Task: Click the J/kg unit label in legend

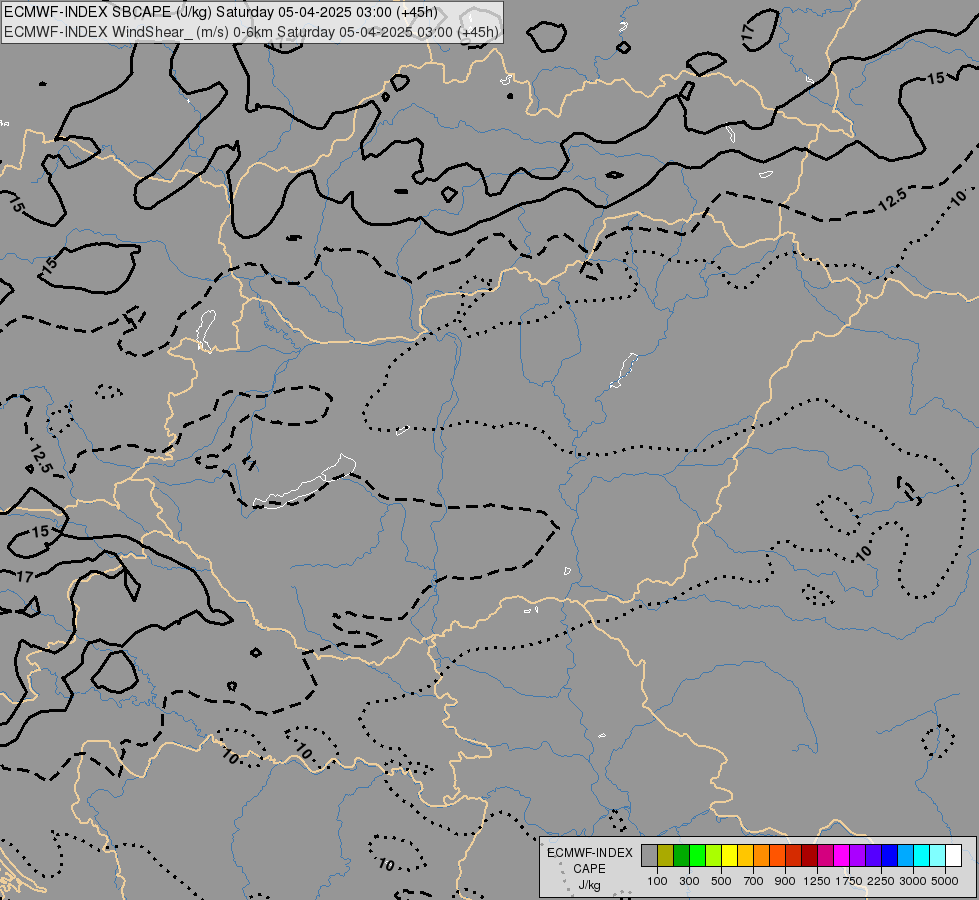Action: (x=589, y=885)
